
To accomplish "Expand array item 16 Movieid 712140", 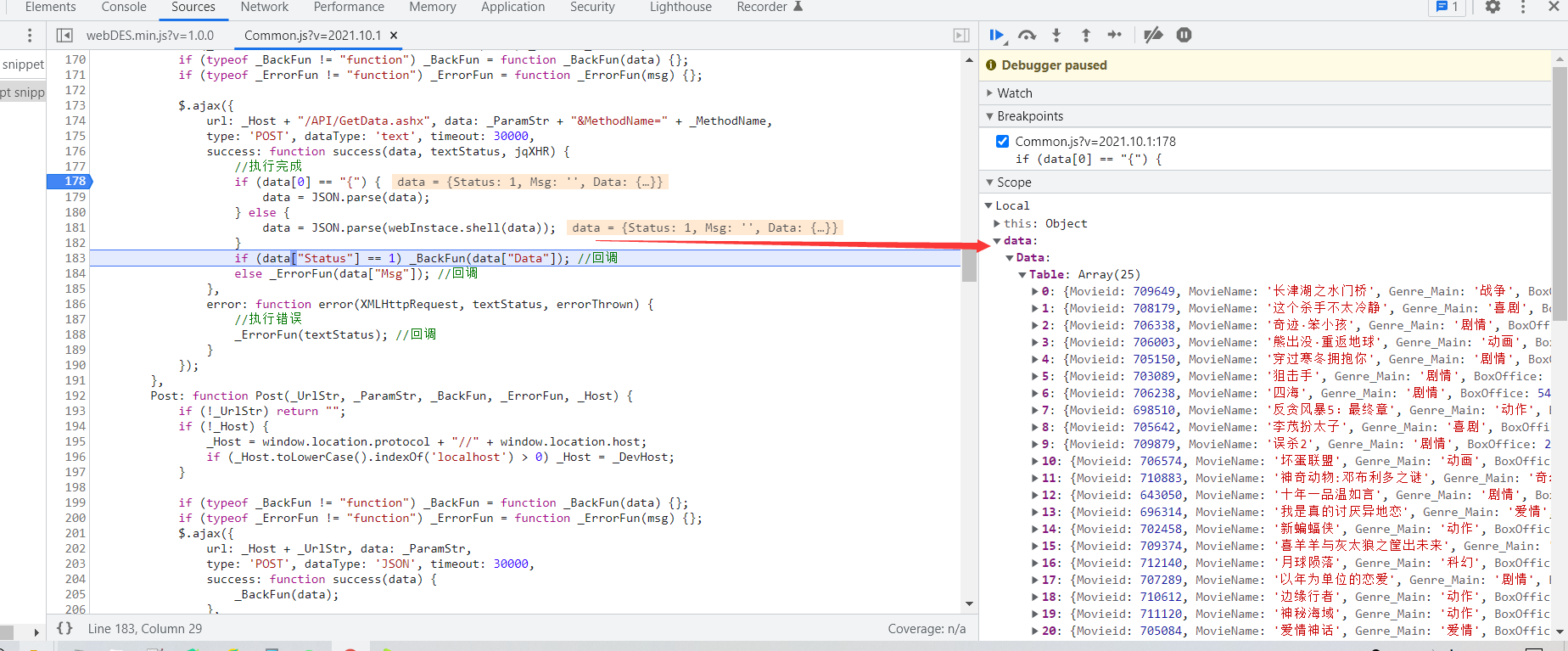I will [1035, 563].
